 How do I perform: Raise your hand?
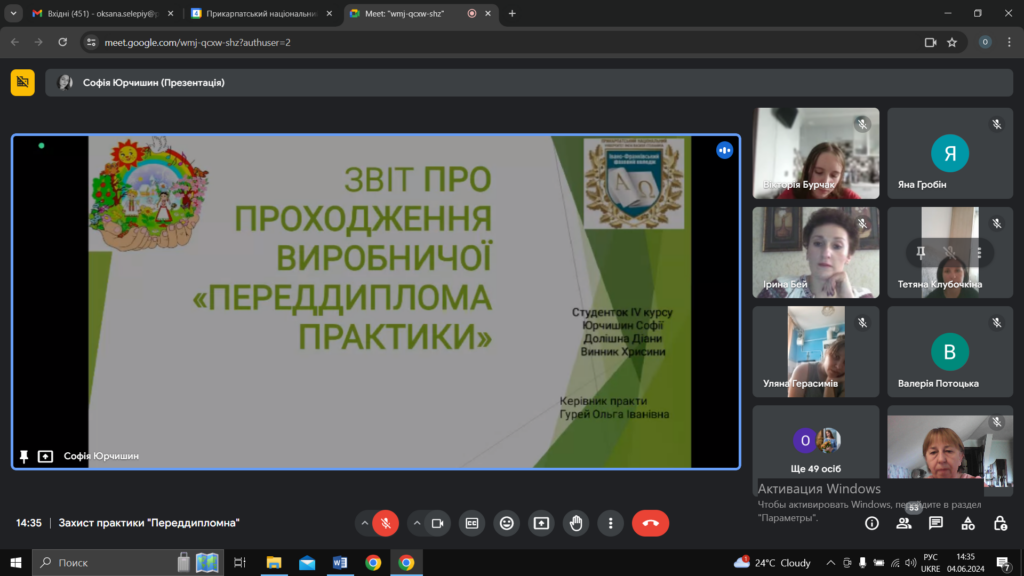[576, 523]
